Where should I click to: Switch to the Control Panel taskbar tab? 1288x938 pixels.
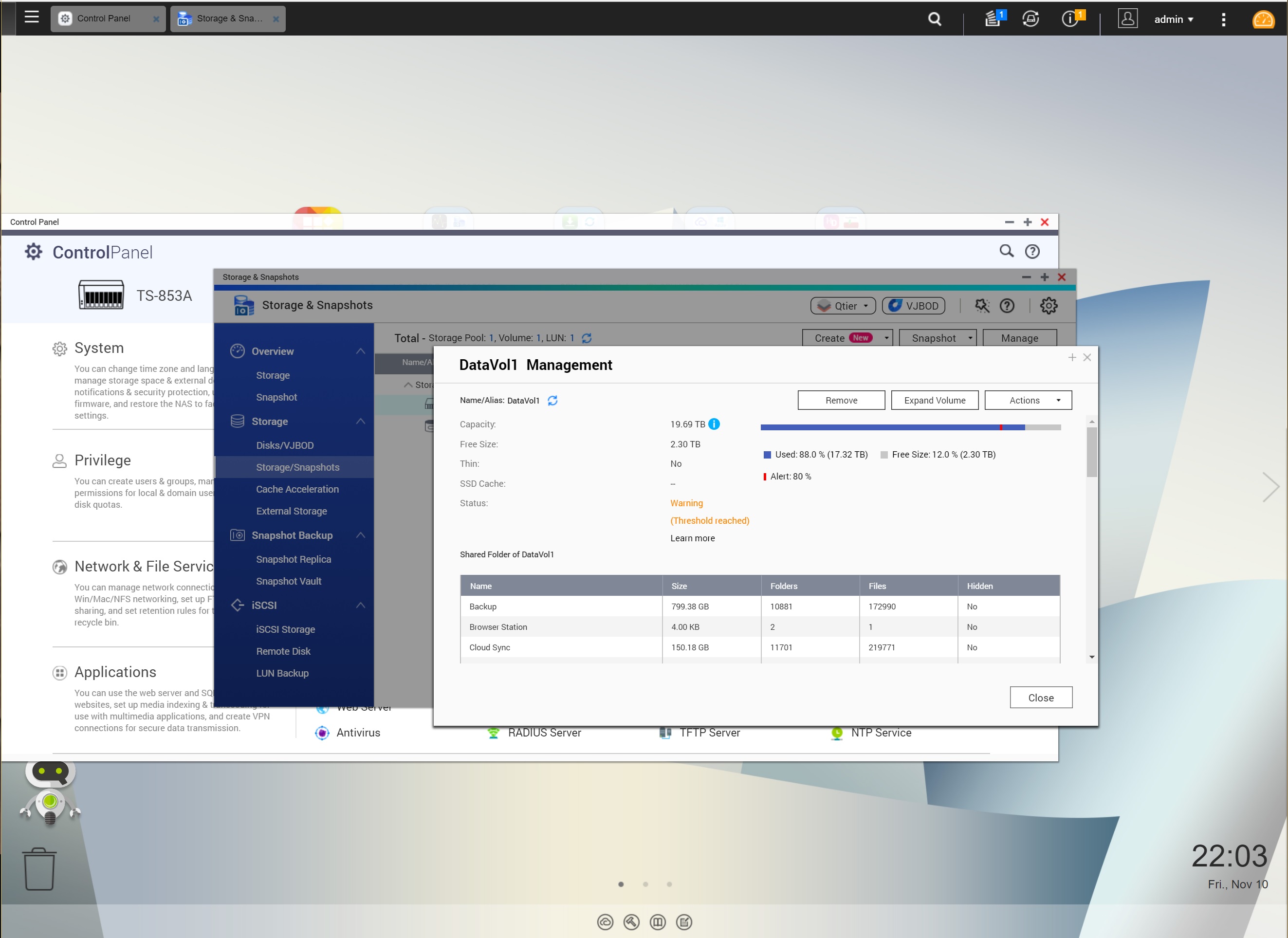(x=104, y=18)
